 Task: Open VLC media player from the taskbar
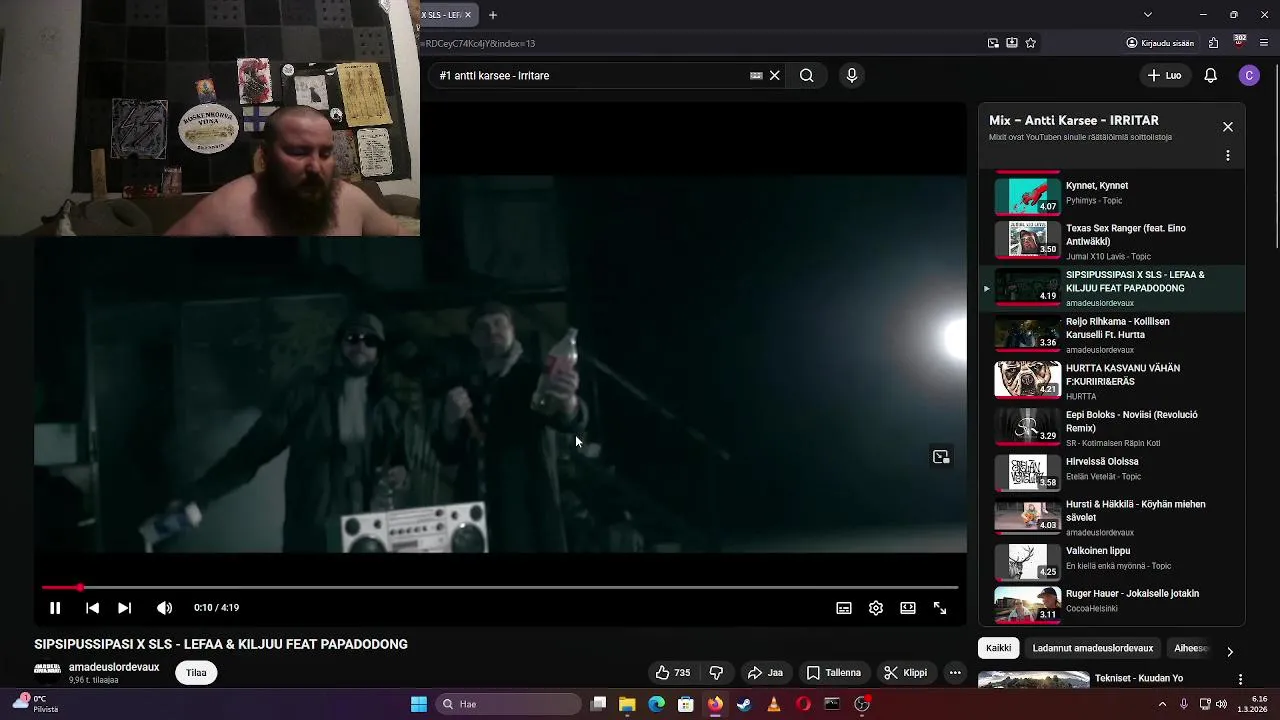(774, 704)
